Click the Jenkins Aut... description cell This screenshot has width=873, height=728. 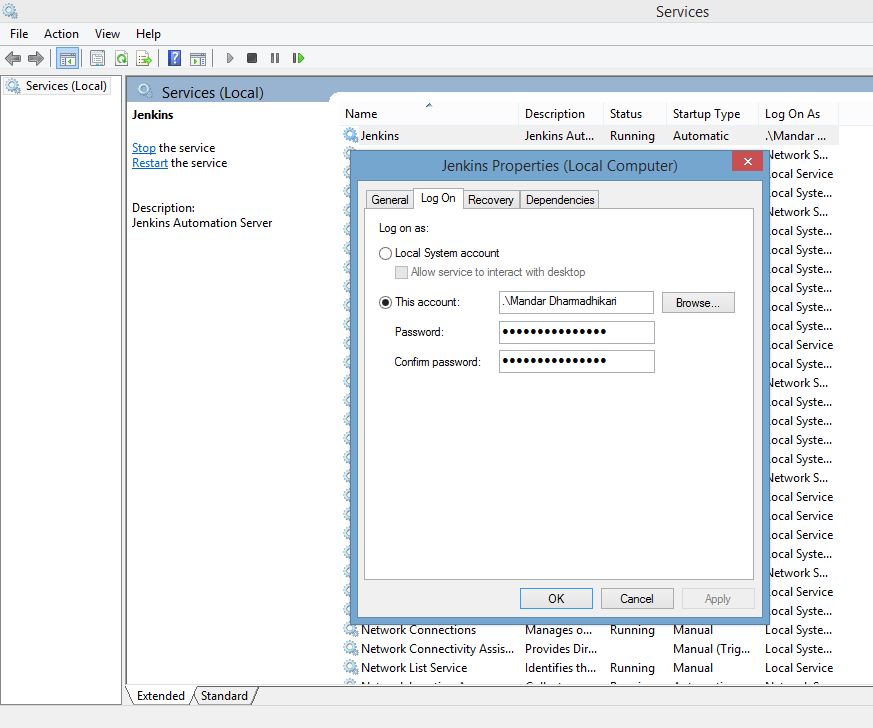click(x=560, y=135)
